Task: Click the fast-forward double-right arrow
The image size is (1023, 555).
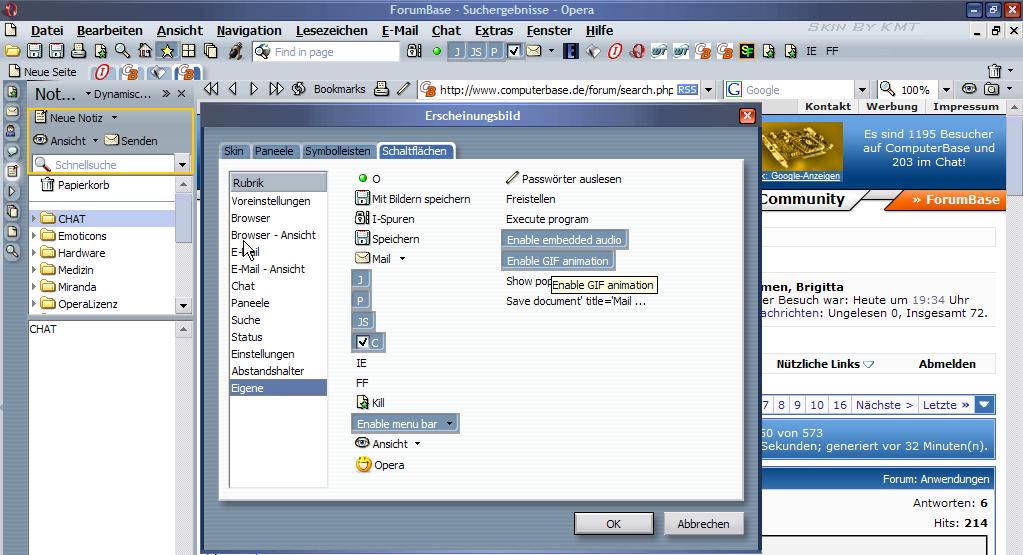Action: coord(276,89)
